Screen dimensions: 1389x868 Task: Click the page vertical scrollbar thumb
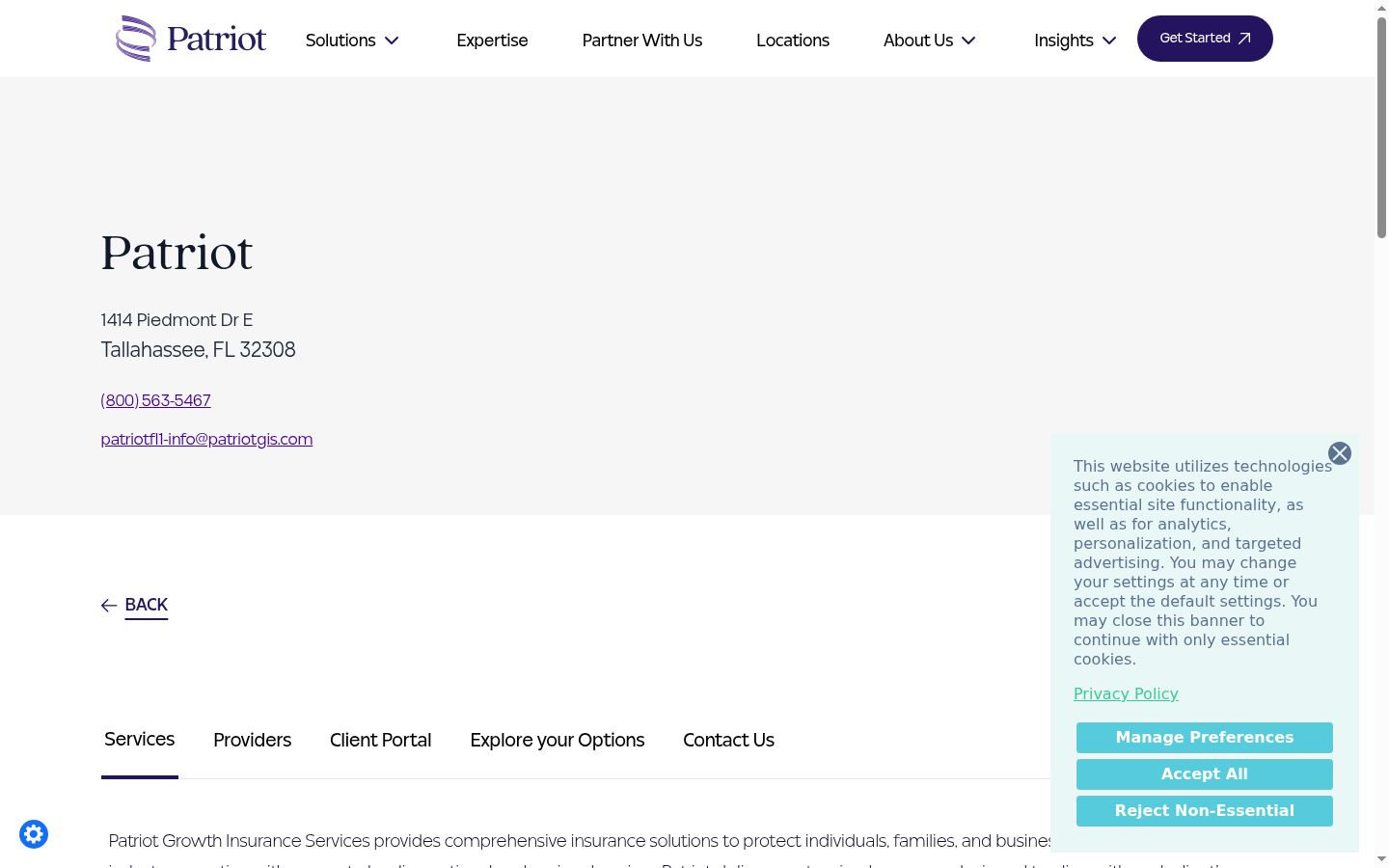click(x=1381, y=127)
